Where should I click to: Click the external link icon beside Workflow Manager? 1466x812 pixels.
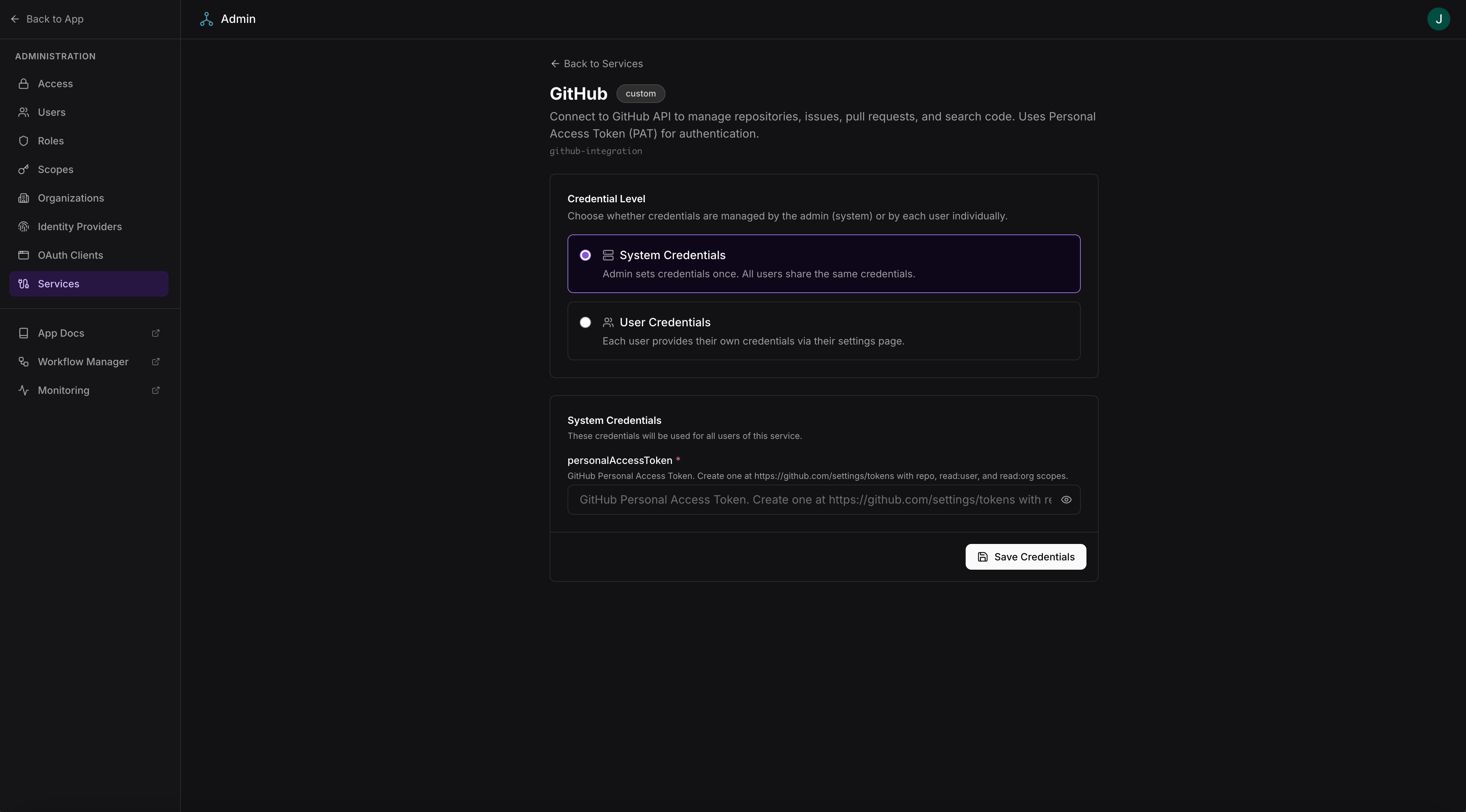(155, 361)
